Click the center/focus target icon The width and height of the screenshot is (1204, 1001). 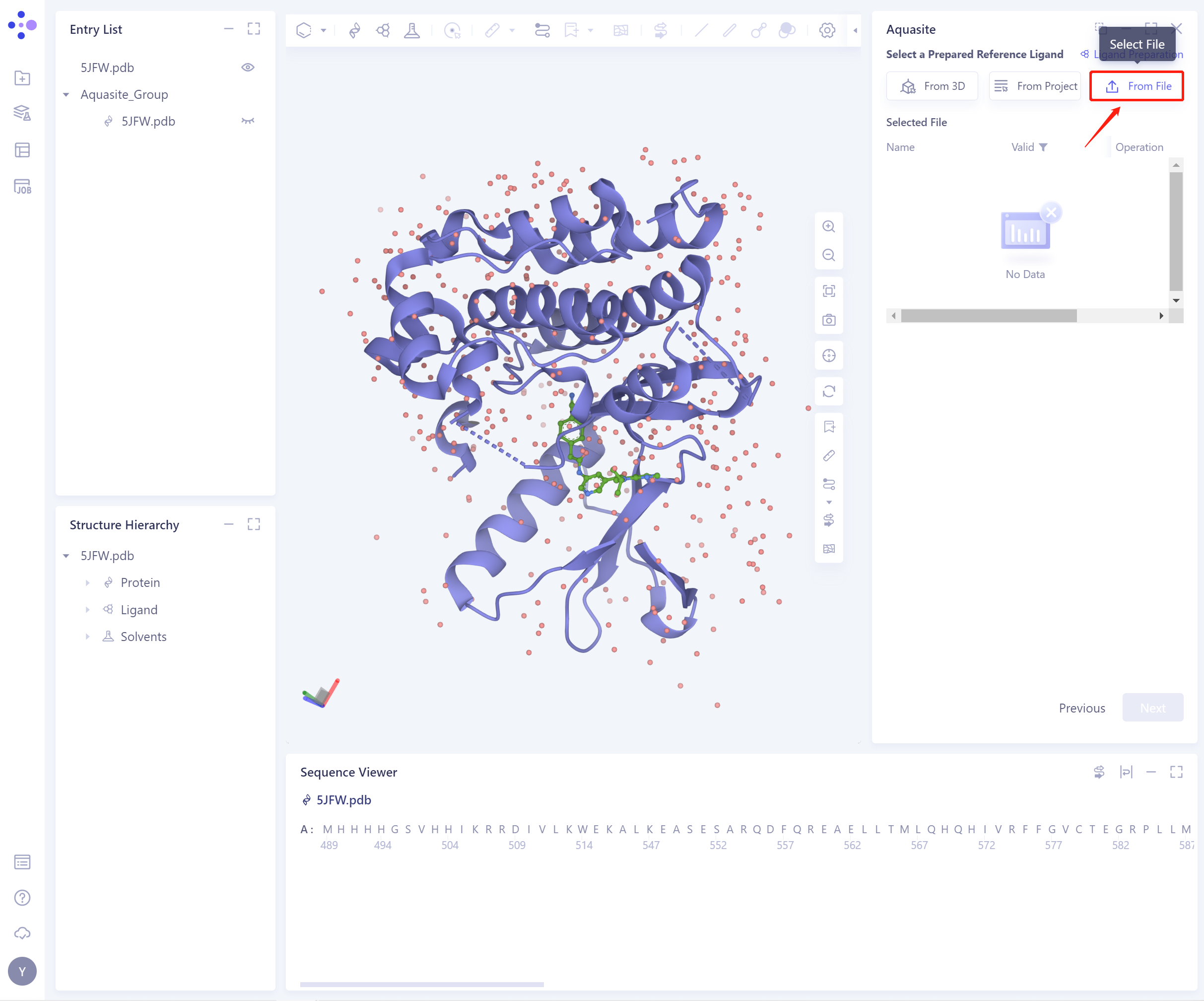coord(828,356)
